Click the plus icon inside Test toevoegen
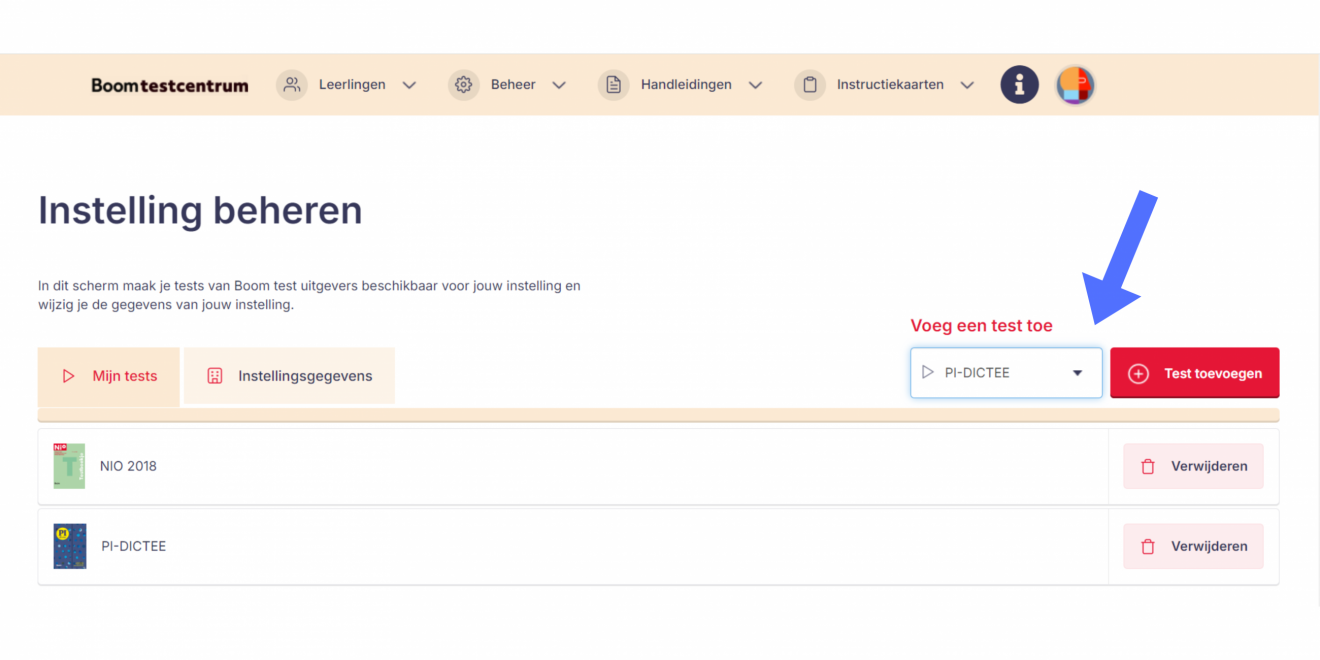Screen dimensions: 1320x660 [1138, 372]
